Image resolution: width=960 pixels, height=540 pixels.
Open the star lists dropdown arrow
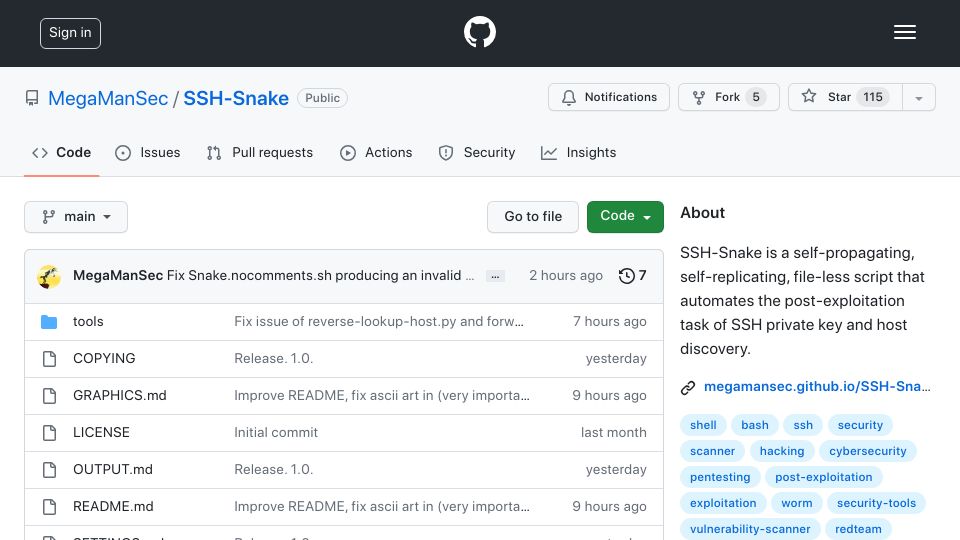(918, 97)
